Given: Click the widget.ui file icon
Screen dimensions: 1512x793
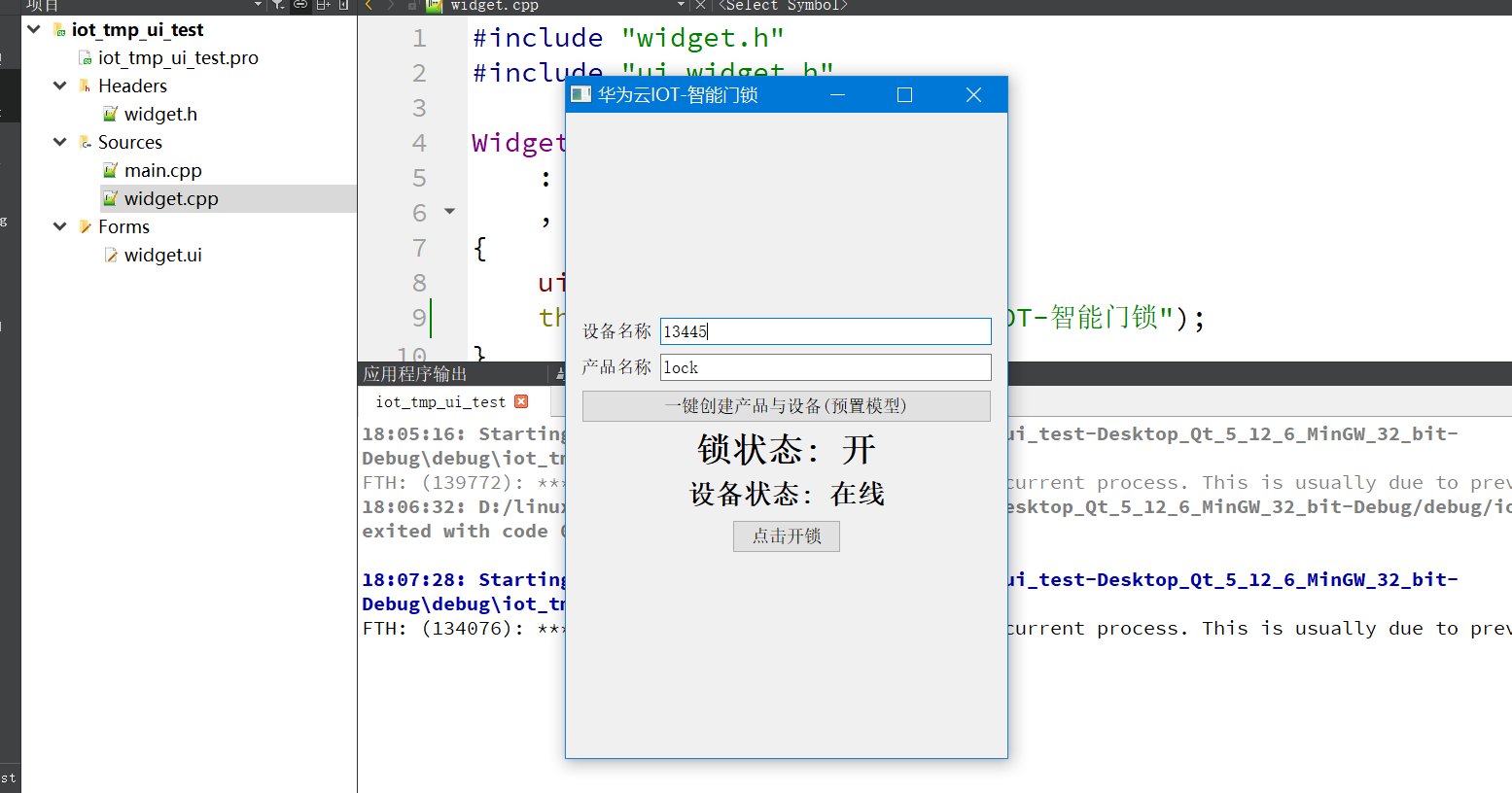Looking at the screenshot, I should tap(111, 255).
